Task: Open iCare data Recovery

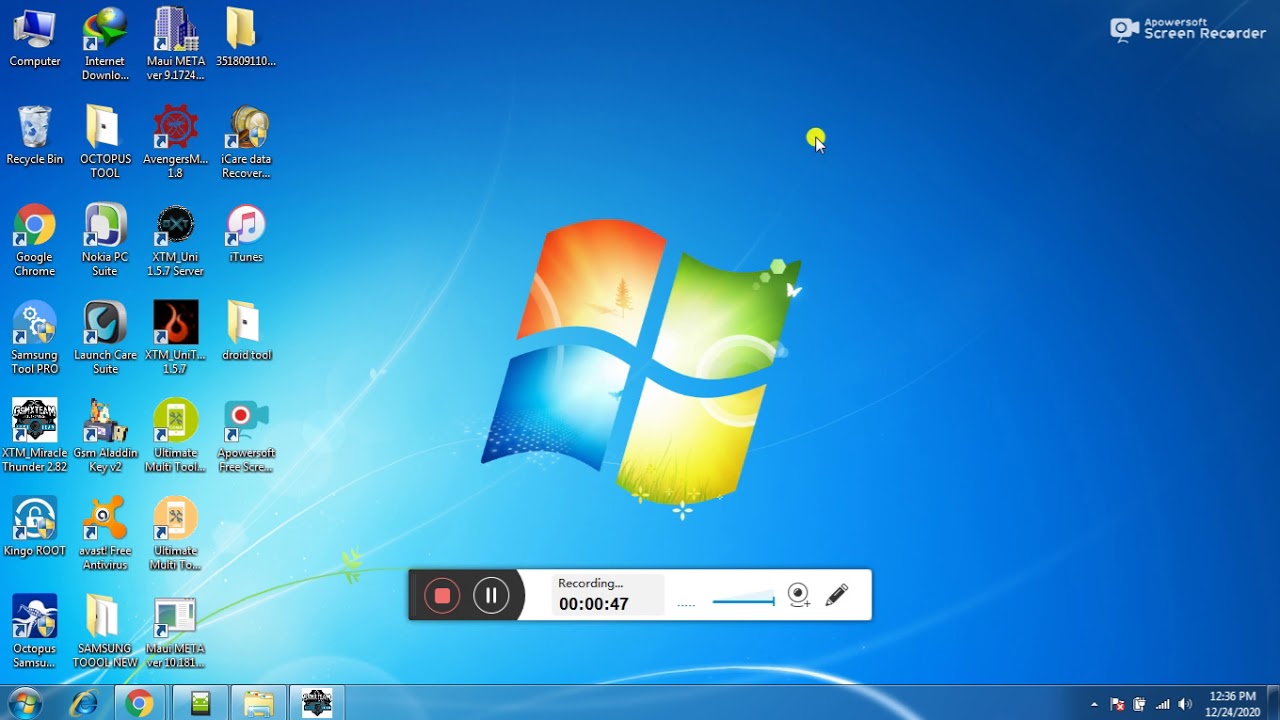Action: [246, 142]
